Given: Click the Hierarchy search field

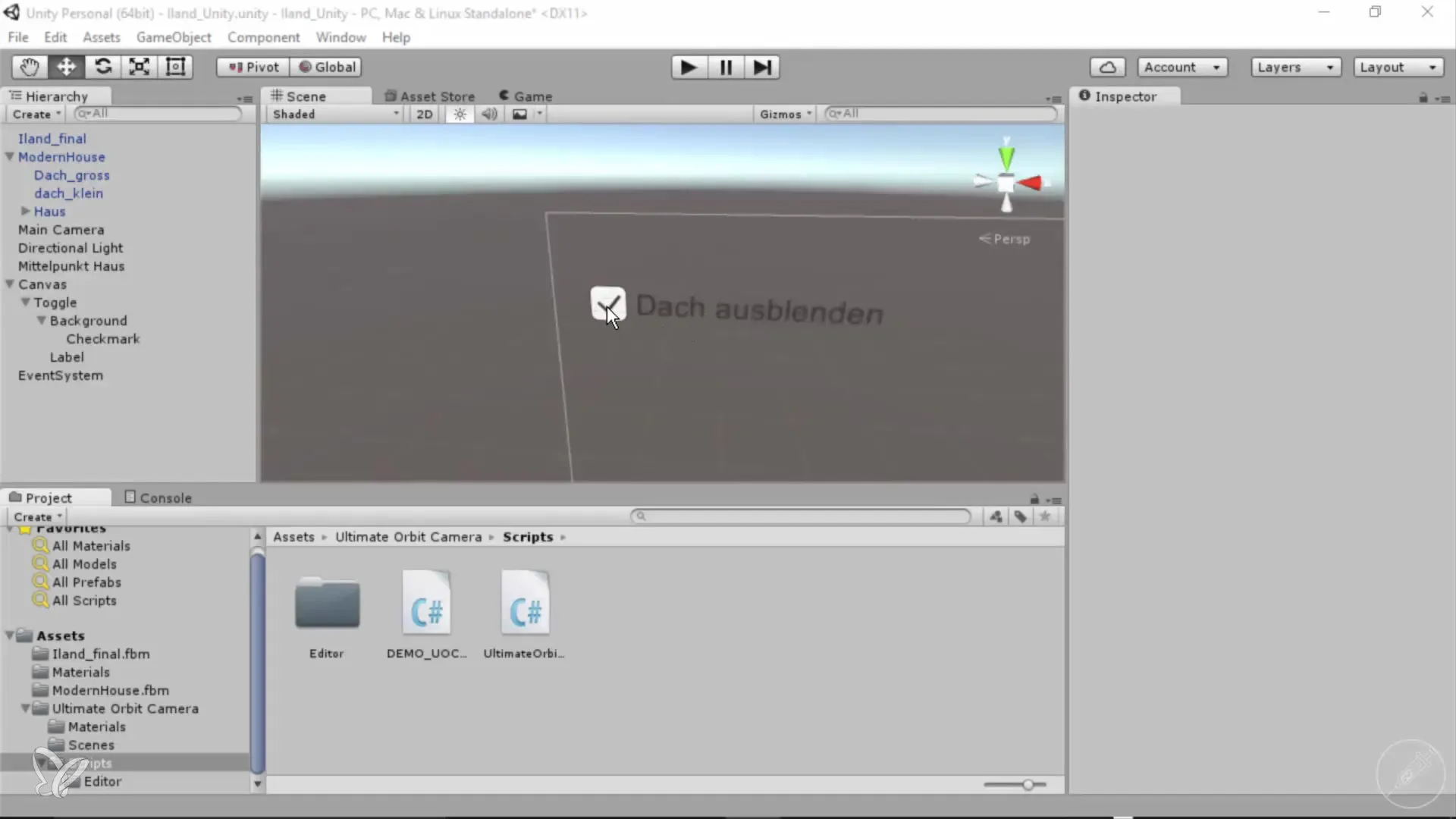Looking at the screenshot, I should (x=158, y=113).
